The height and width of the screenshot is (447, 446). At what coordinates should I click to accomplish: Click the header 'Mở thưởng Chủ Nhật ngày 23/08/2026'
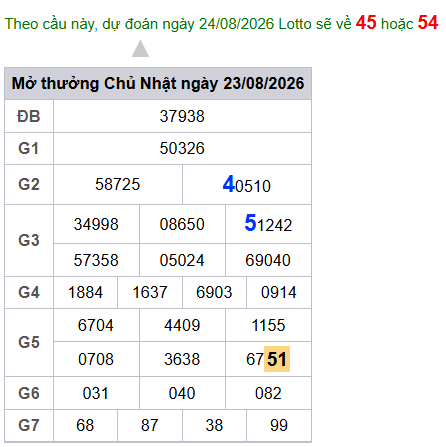[158, 83]
